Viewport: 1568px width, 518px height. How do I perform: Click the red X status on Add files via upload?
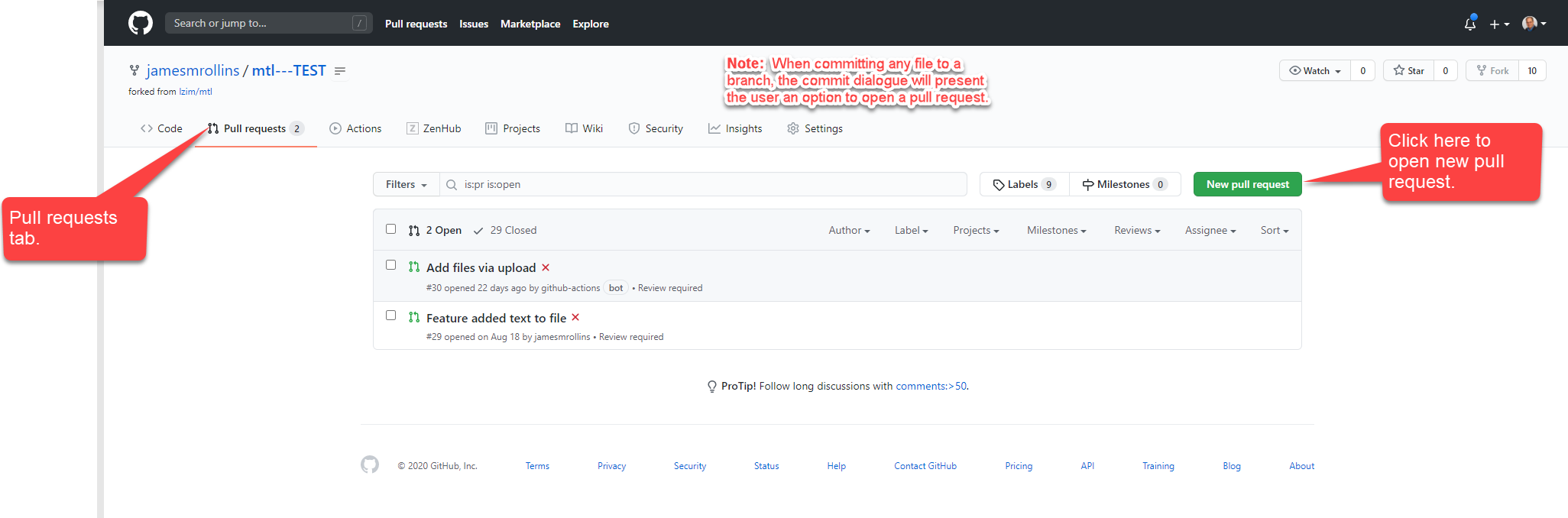[x=546, y=267]
